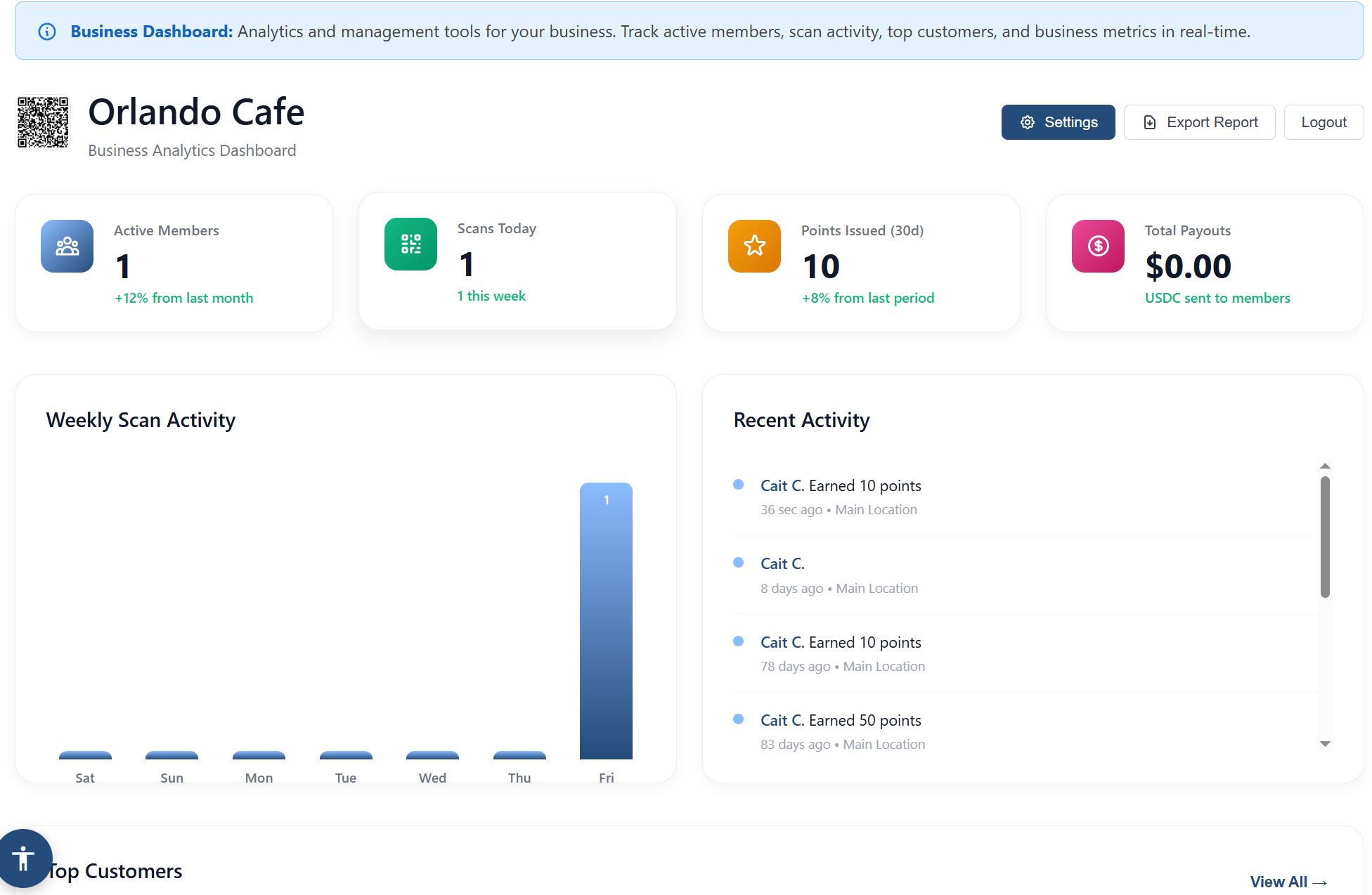Click the '+12% from last month' text
This screenshot has height=895, width=1372.
click(x=184, y=298)
